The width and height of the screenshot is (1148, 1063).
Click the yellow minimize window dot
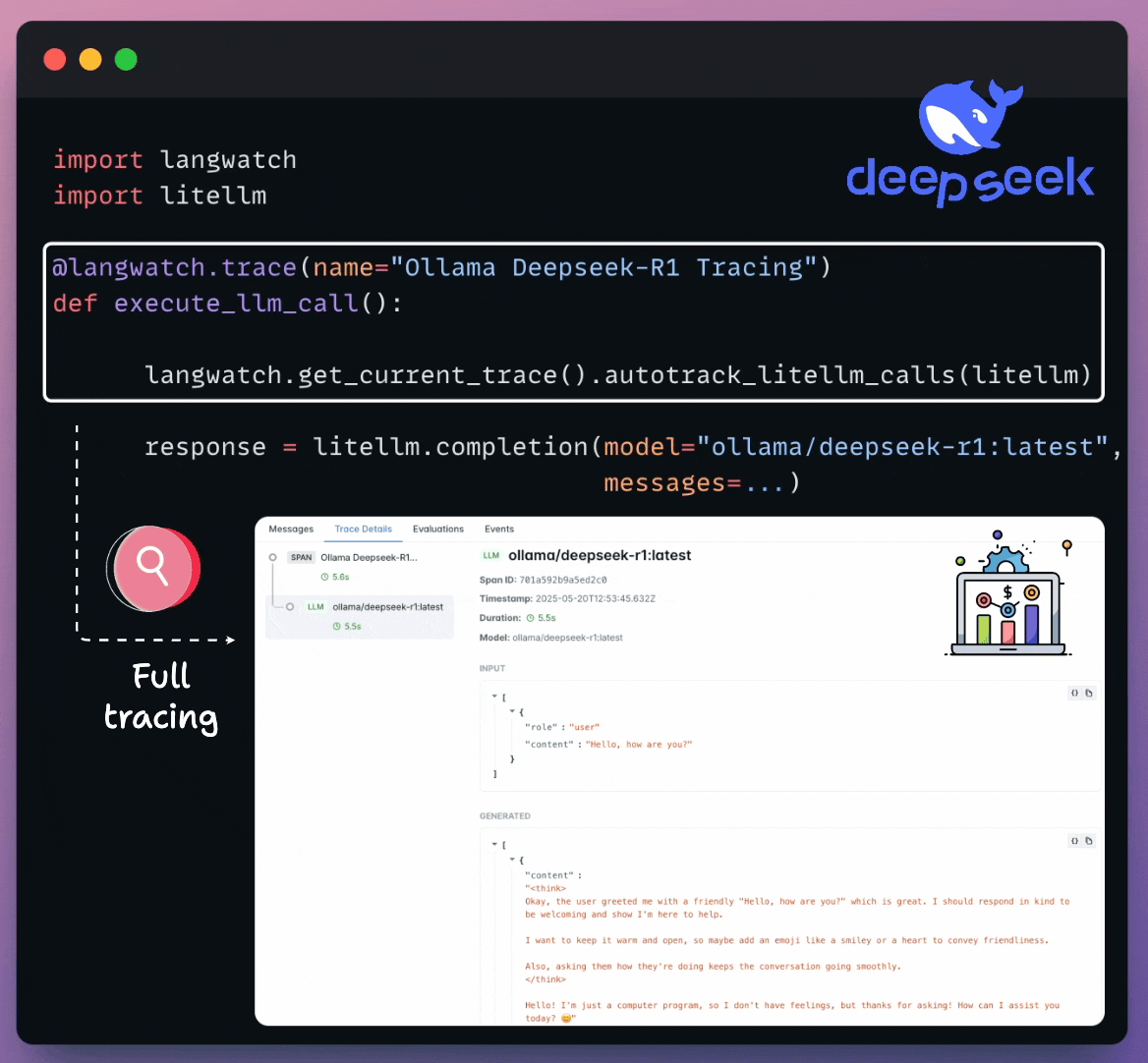(x=90, y=59)
